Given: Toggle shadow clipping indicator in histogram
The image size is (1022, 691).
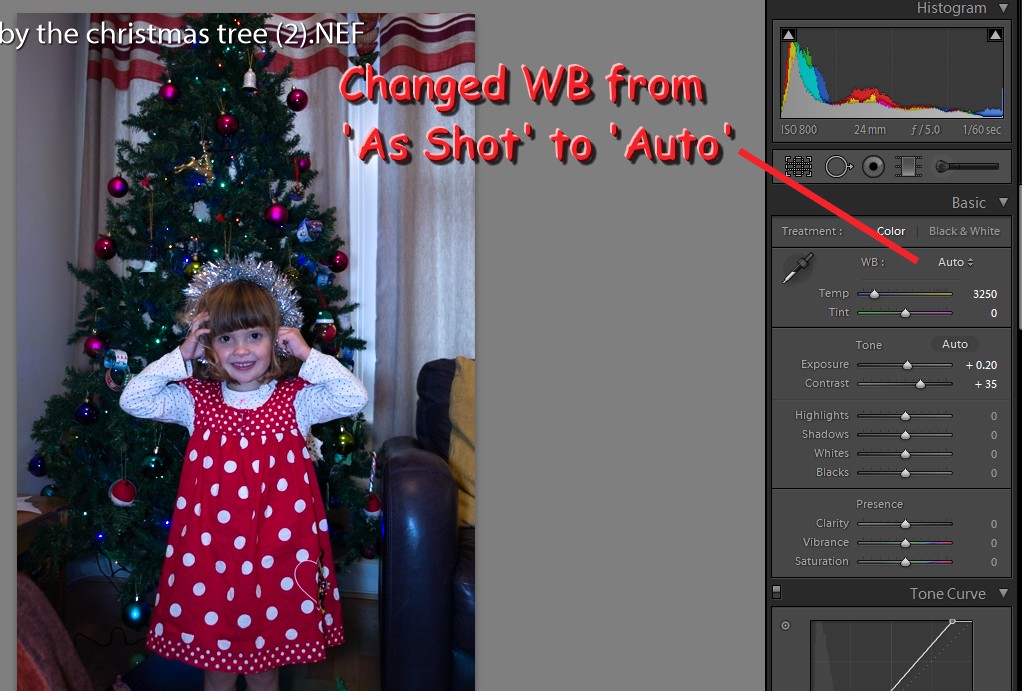Looking at the screenshot, I should [789, 35].
